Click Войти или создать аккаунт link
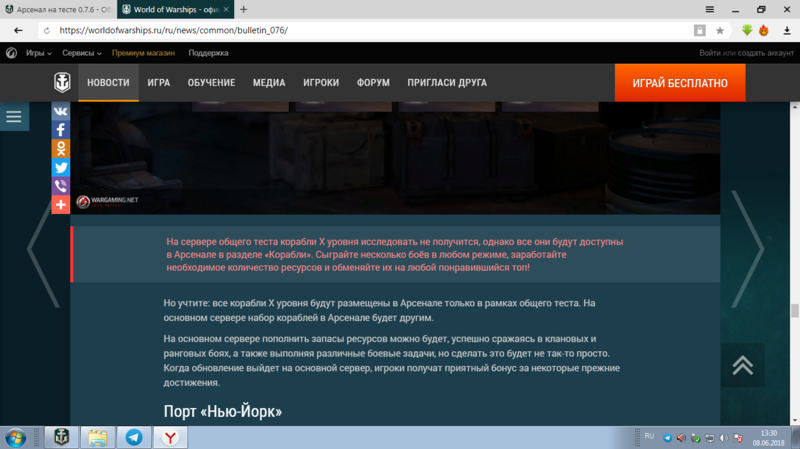Viewport: 800px width, 449px height. pos(746,53)
